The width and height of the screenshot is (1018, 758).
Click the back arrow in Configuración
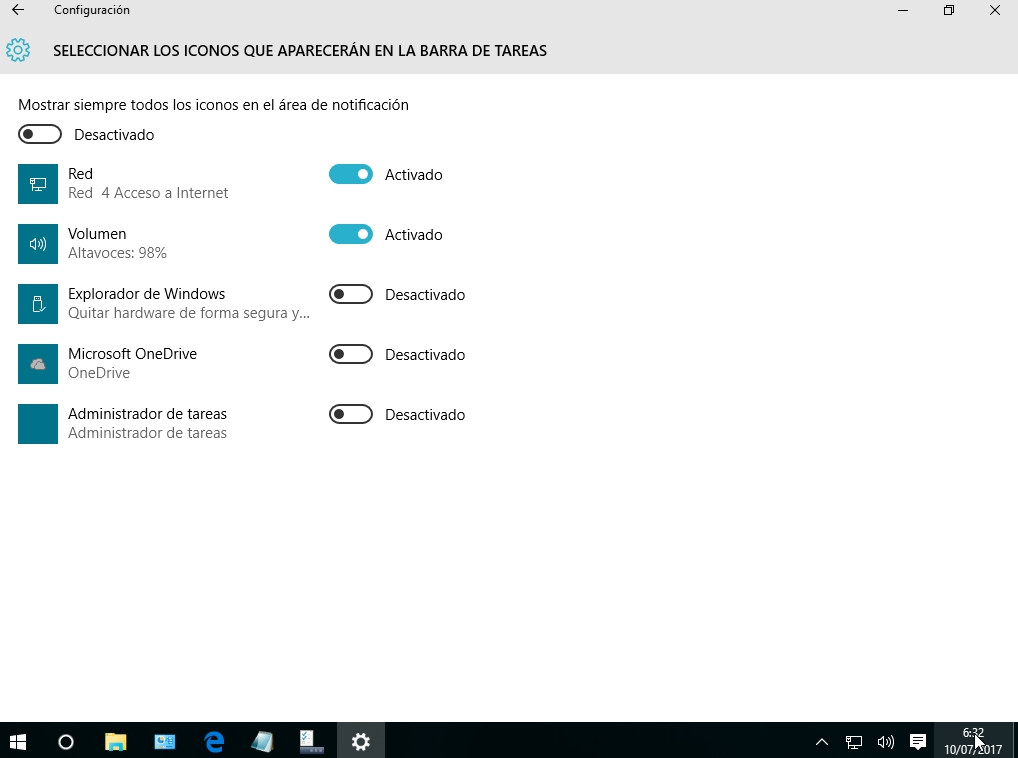(18, 10)
